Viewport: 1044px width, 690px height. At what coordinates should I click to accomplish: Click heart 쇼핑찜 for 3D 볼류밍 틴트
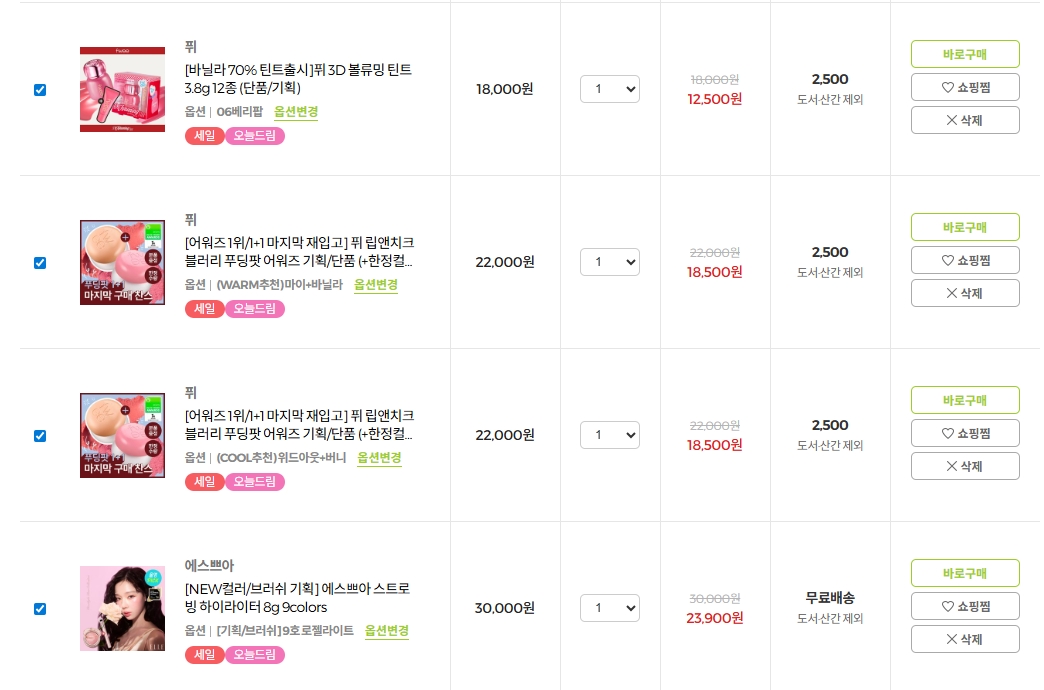965,87
